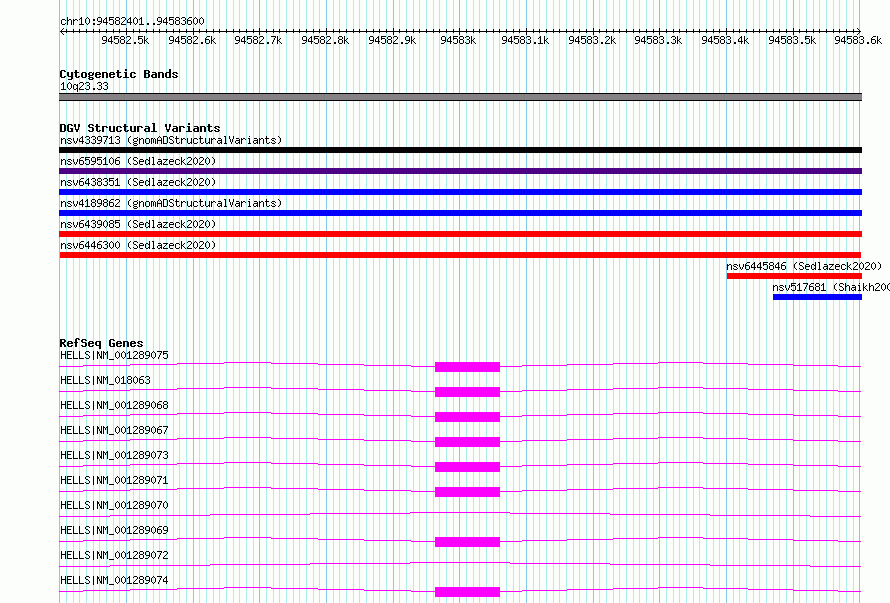Click the short red nsv6445846 variant bar
The height and width of the screenshot is (603, 890).
click(x=794, y=276)
